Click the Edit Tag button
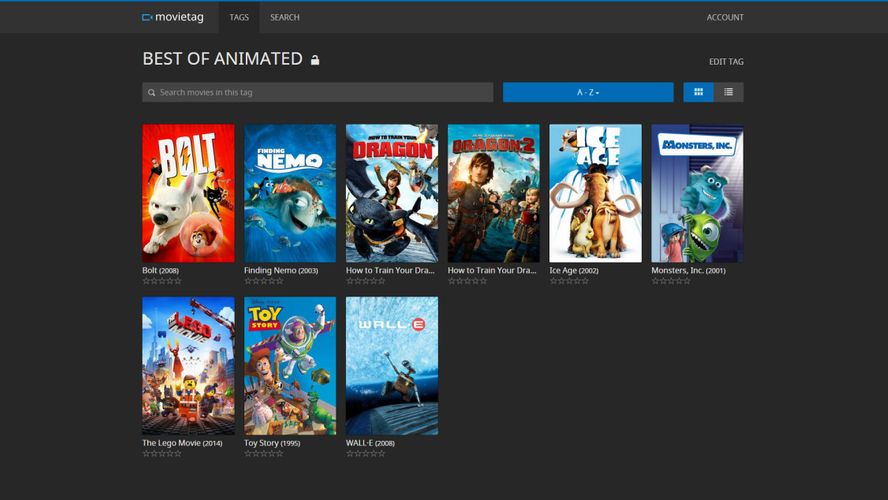The width and height of the screenshot is (888, 500). click(726, 62)
